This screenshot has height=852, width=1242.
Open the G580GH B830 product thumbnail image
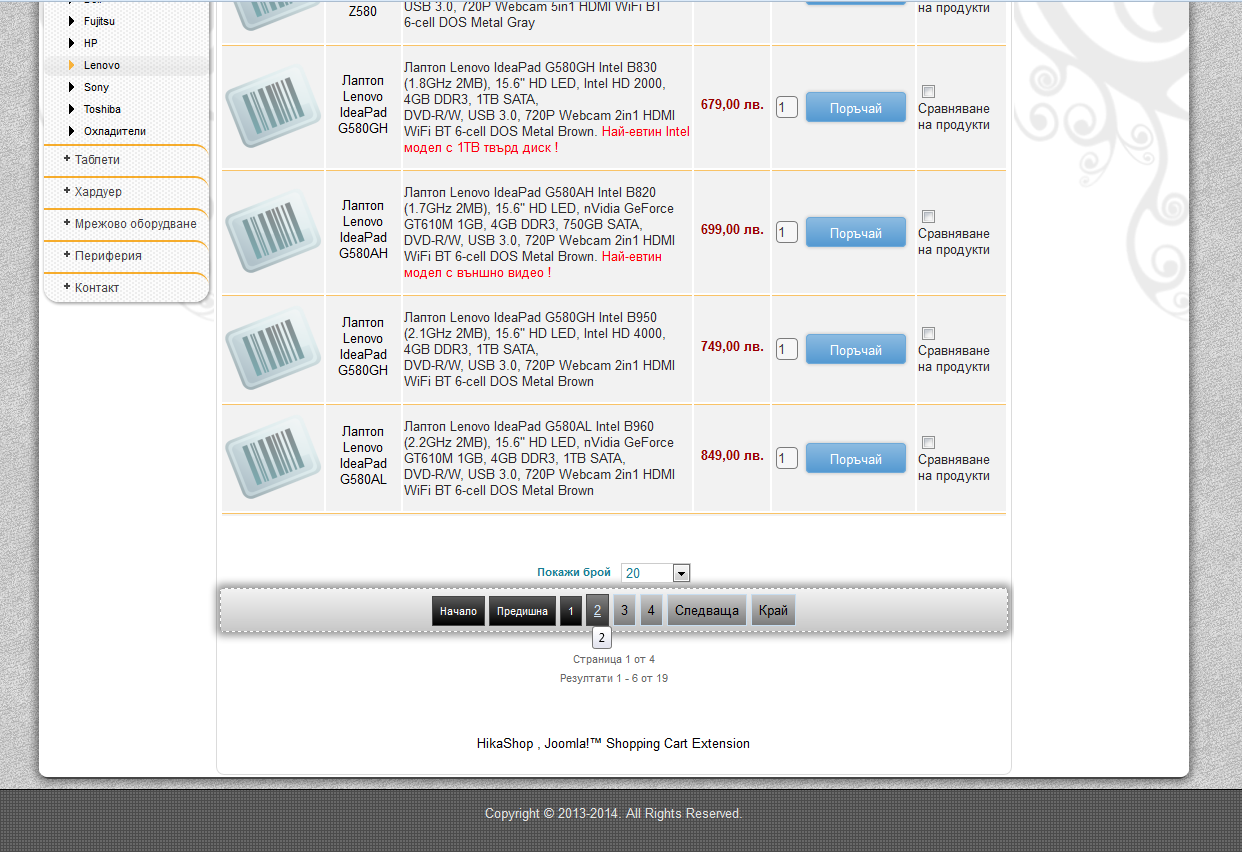tap(273, 107)
